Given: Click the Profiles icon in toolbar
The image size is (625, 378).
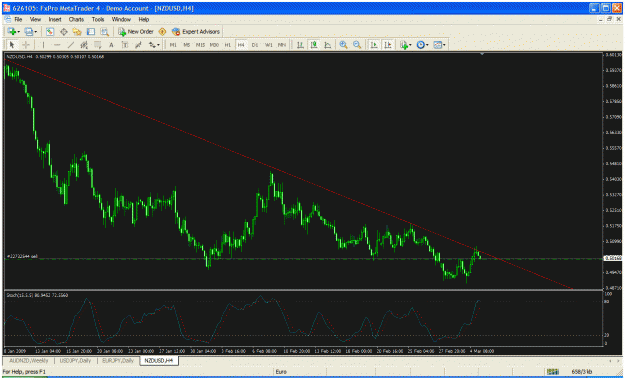Looking at the screenshot, I should pyautogui.click(x=29, y=32).
